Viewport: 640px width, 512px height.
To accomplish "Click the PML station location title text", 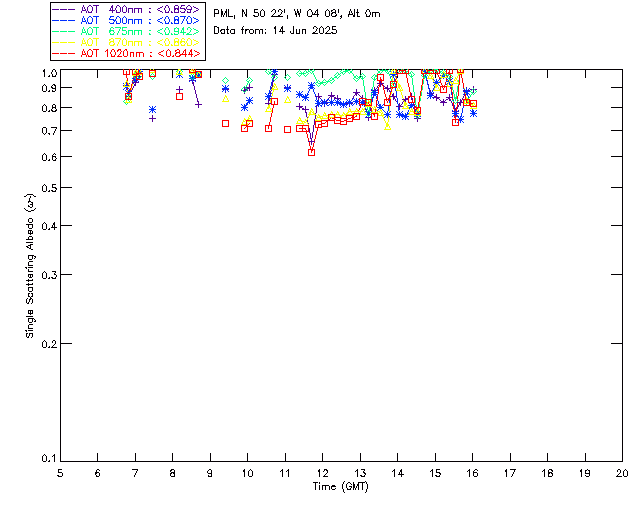I will tap(297, 14).
